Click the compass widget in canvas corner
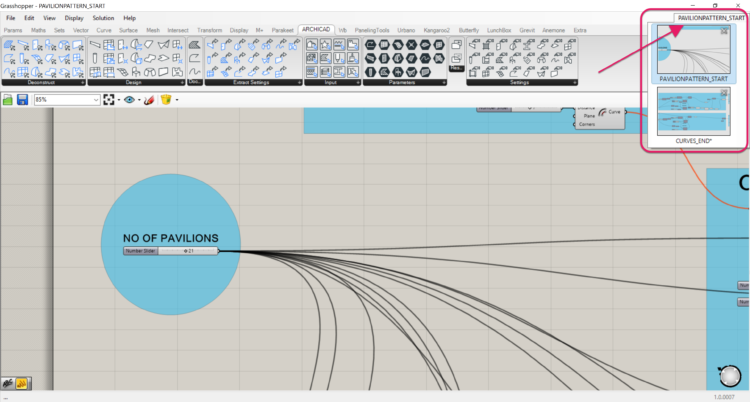Viewport: 750px width, 402px height. pyautogui.click(x=730, y=376)
